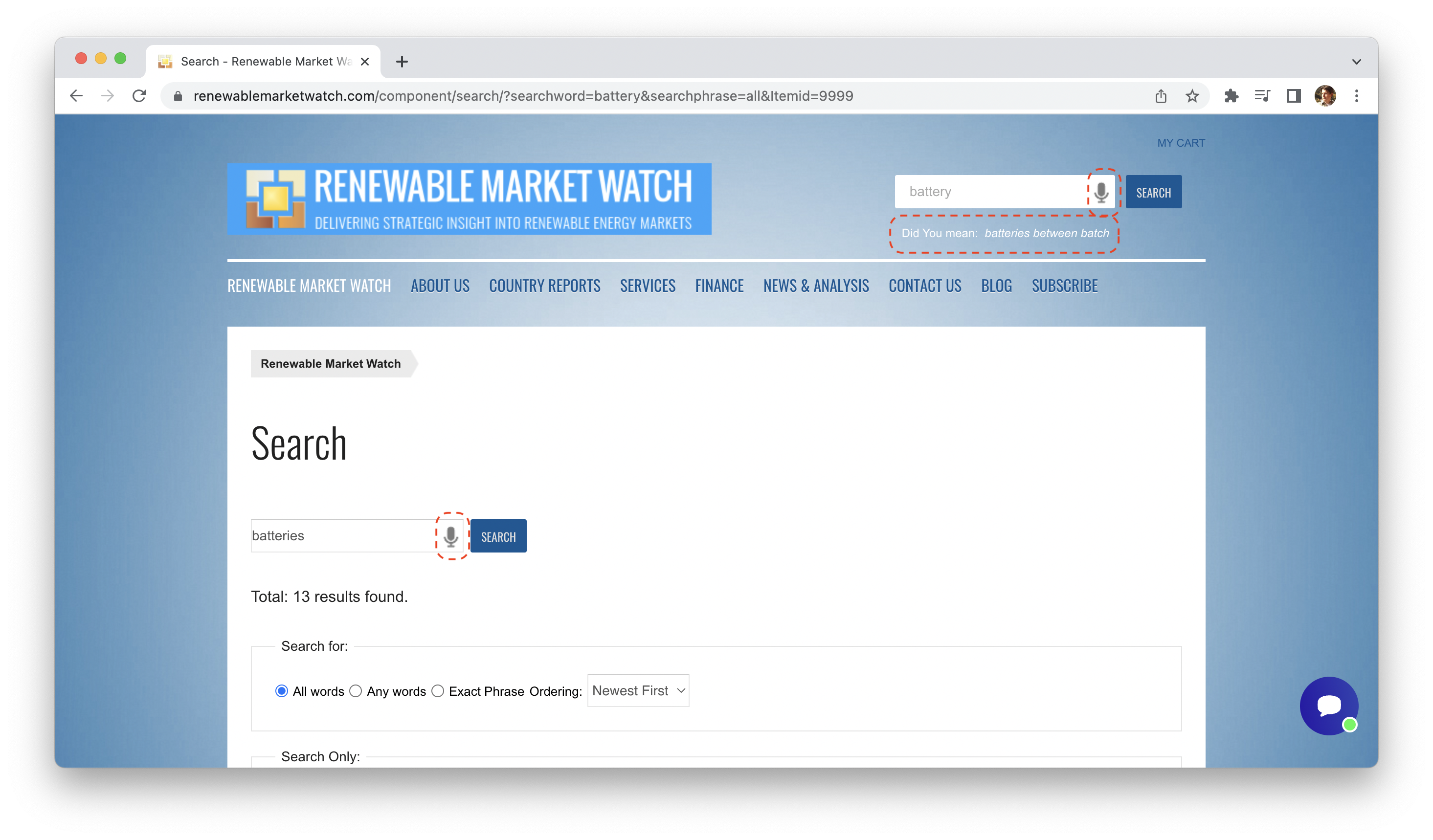1433x840 pixels.
Task: Open the Services menu
Action: pyautogui.click(x=648, y=286)
